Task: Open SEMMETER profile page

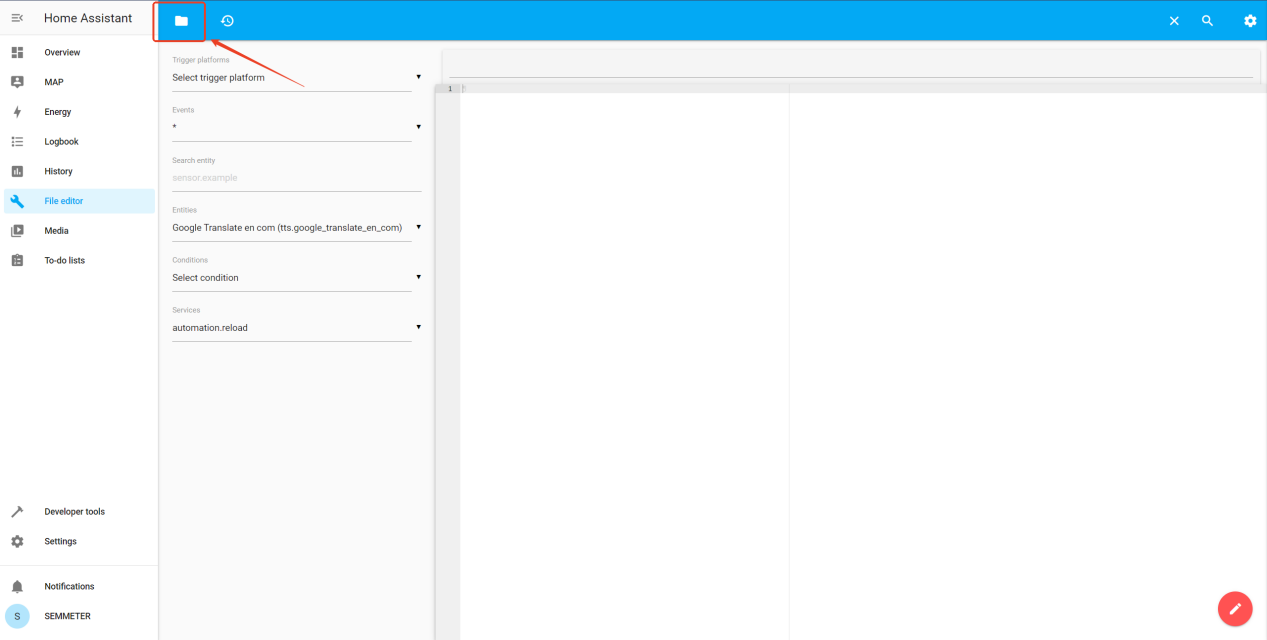Action: pos(67,616)
